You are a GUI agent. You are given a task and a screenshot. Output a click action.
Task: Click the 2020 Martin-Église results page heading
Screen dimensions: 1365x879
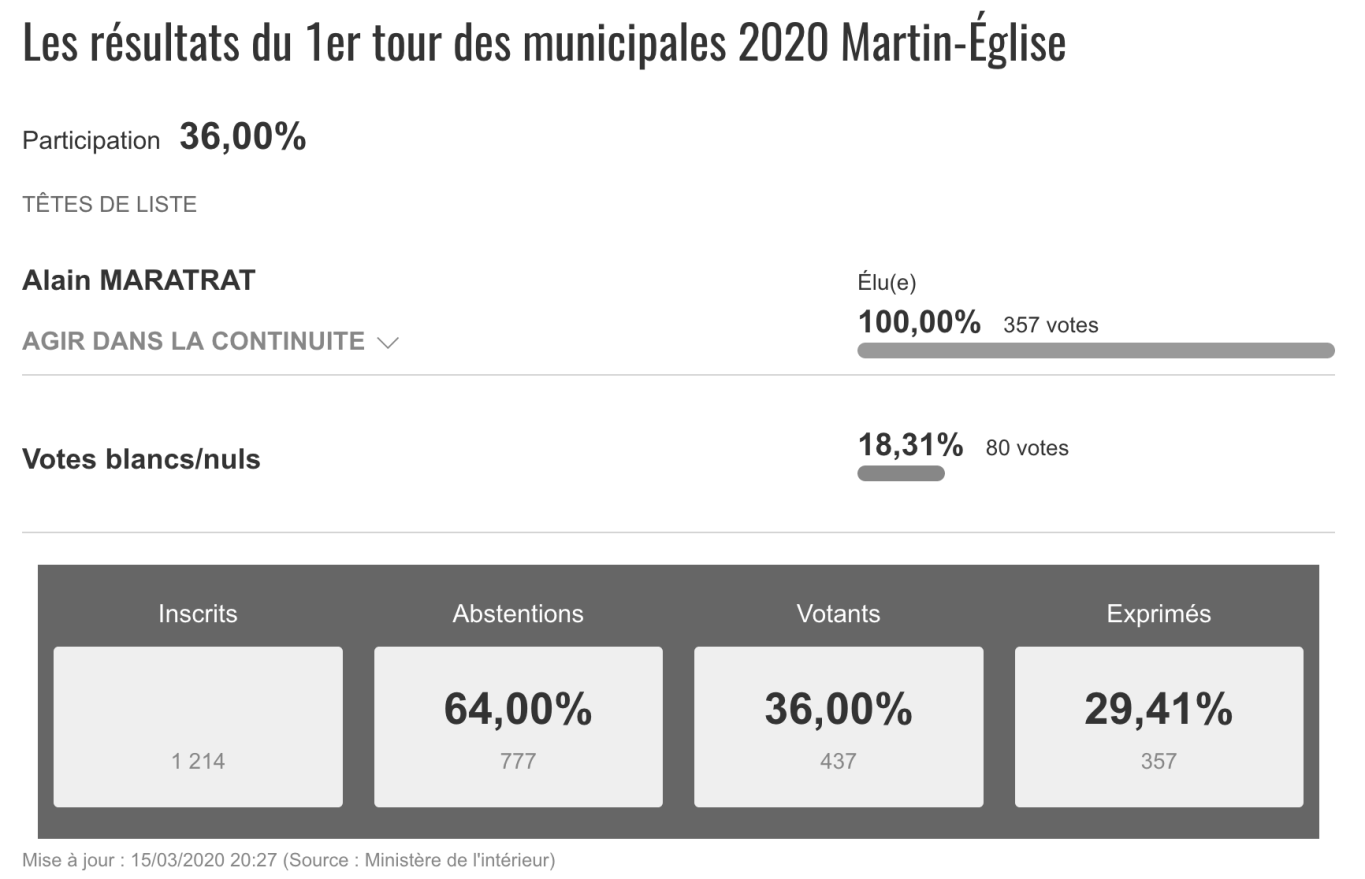(544, 44)
